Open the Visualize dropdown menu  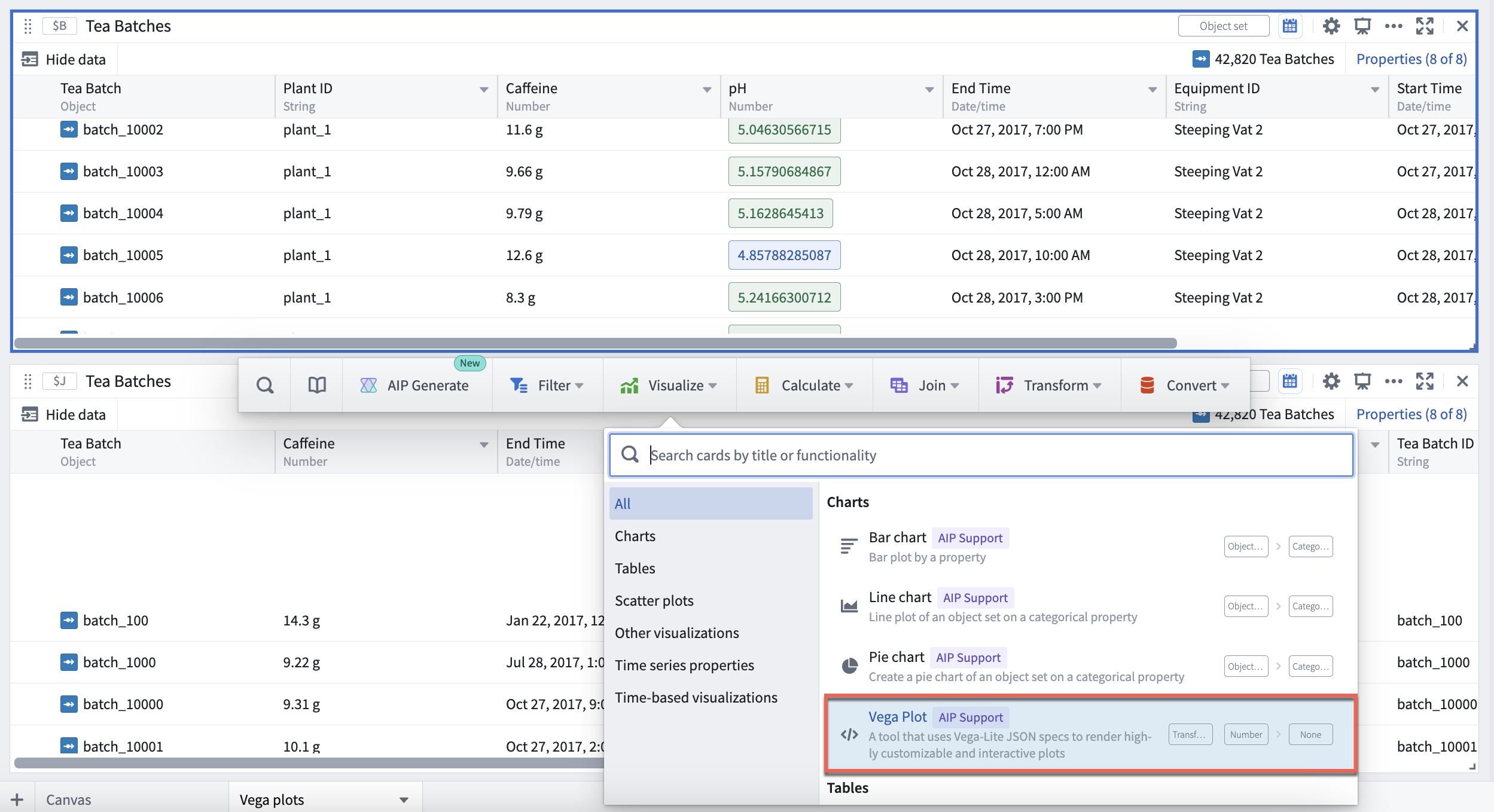coord(669,386)
